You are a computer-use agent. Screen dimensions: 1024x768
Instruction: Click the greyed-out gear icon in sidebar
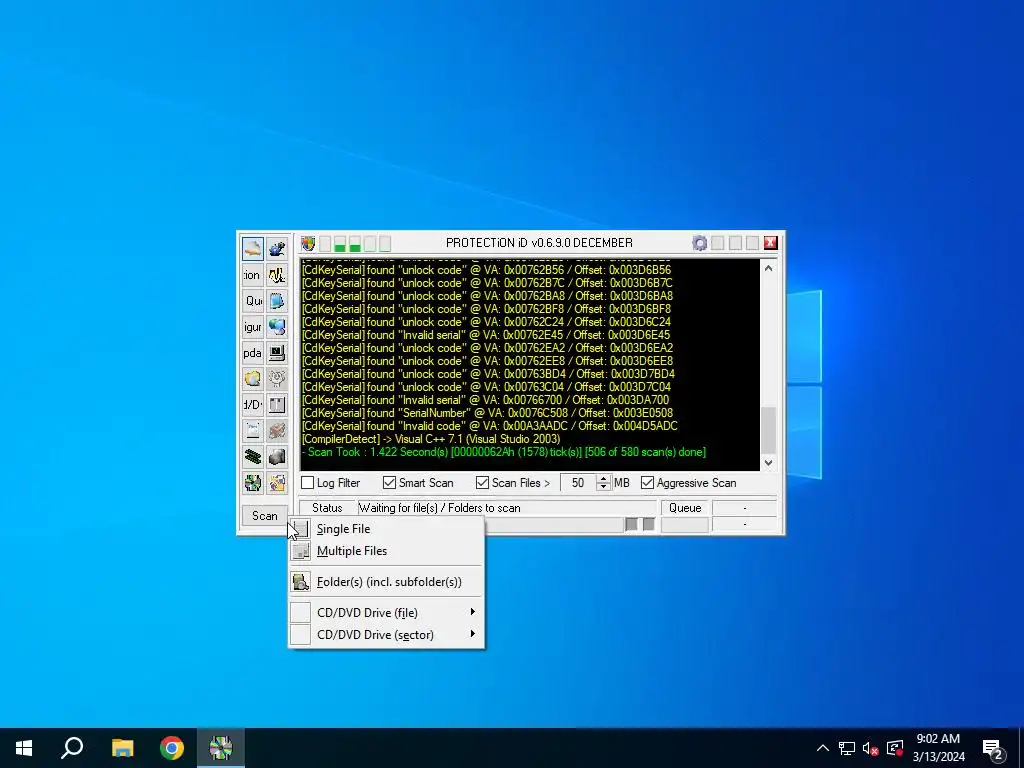click(x=277, y=379)
